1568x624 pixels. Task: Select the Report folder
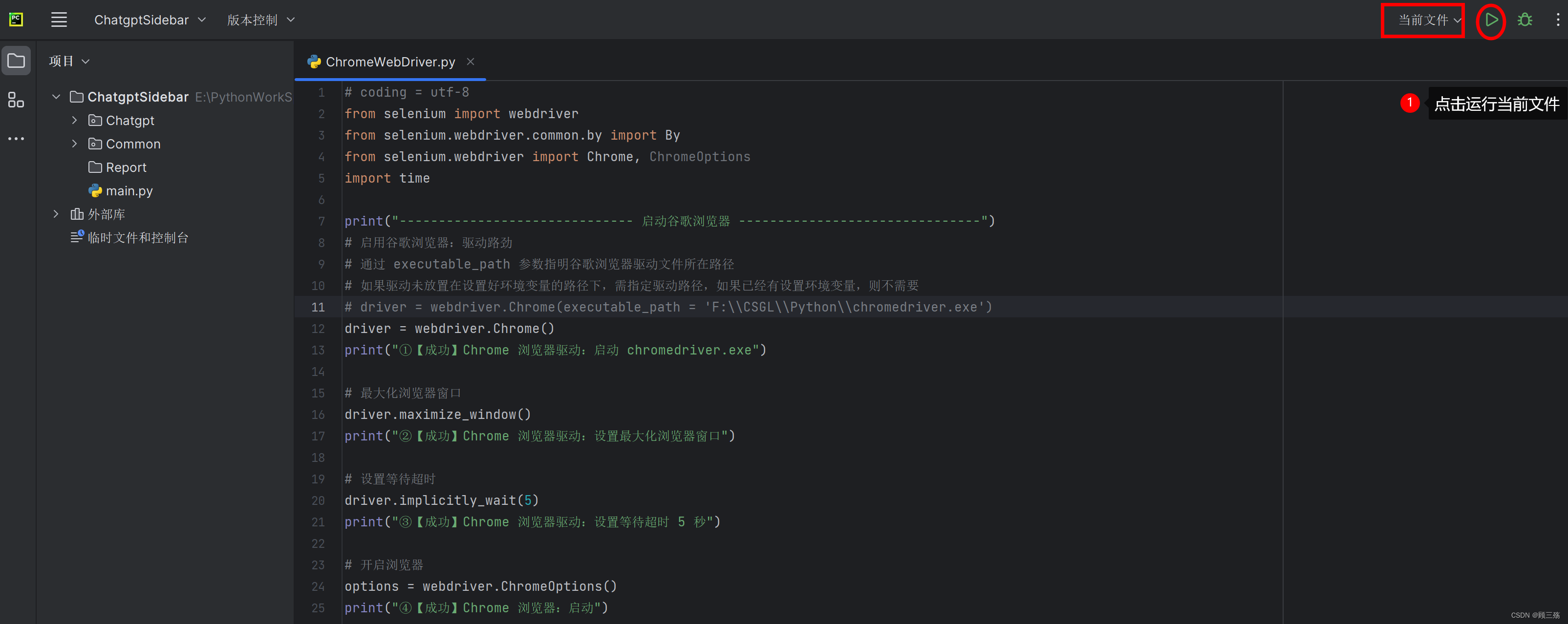point(117,167)
